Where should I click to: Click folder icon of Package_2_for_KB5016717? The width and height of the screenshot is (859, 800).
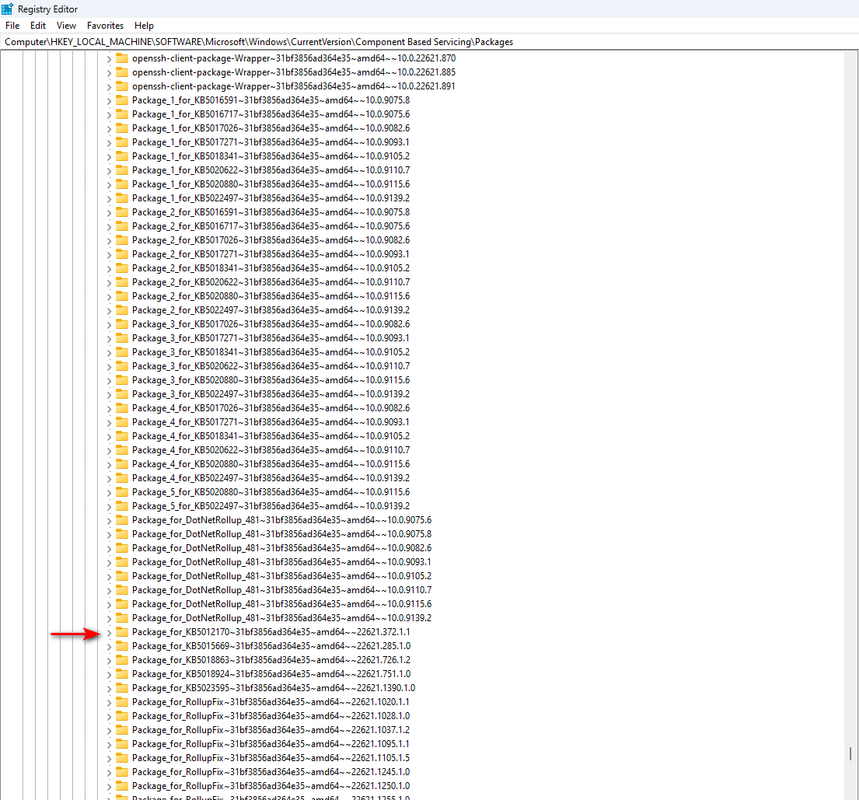point(122,226)
